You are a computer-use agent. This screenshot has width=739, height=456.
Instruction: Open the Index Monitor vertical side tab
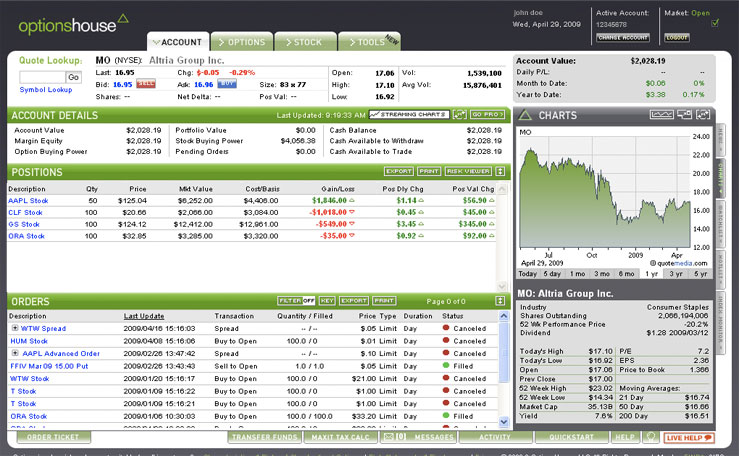click(720, 321)
